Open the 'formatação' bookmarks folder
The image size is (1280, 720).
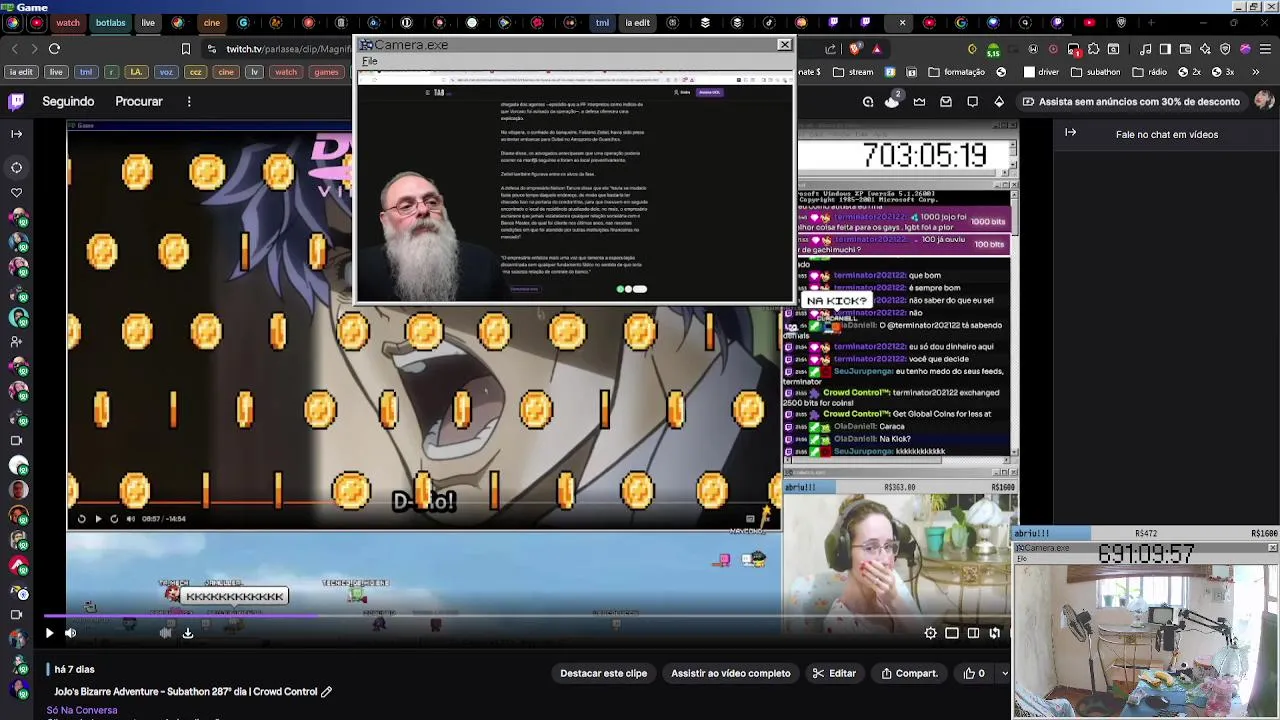click(x=956, y=72)
